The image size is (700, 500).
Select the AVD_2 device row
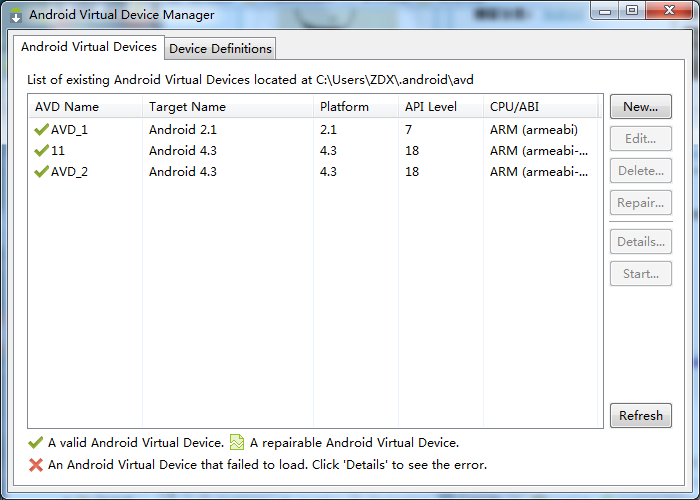point(313,172)
